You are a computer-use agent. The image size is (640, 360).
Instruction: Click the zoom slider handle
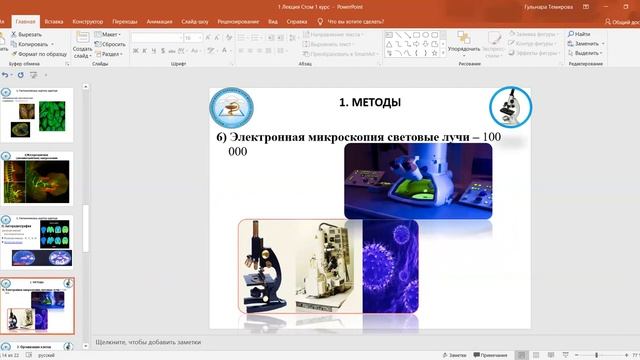596,355
